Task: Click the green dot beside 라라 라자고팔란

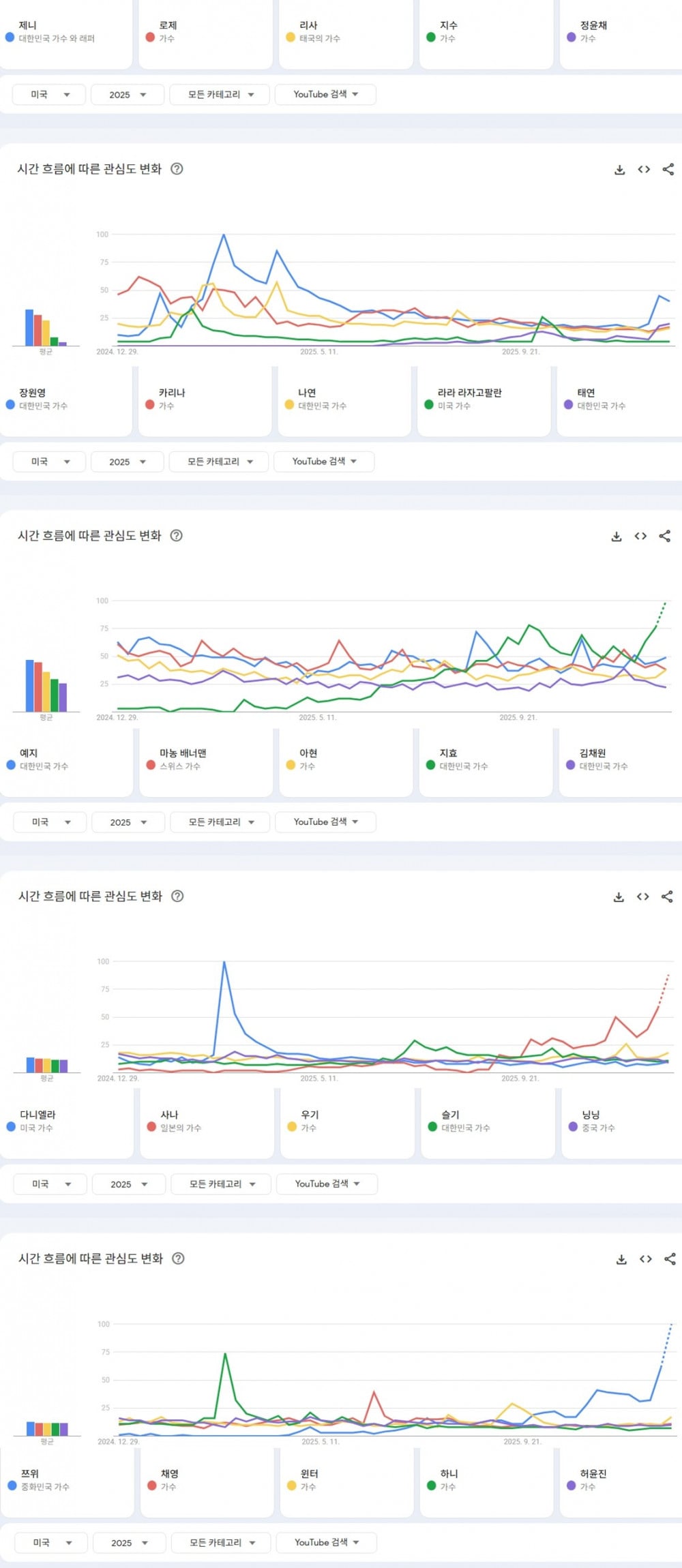Action: point(429,404)
